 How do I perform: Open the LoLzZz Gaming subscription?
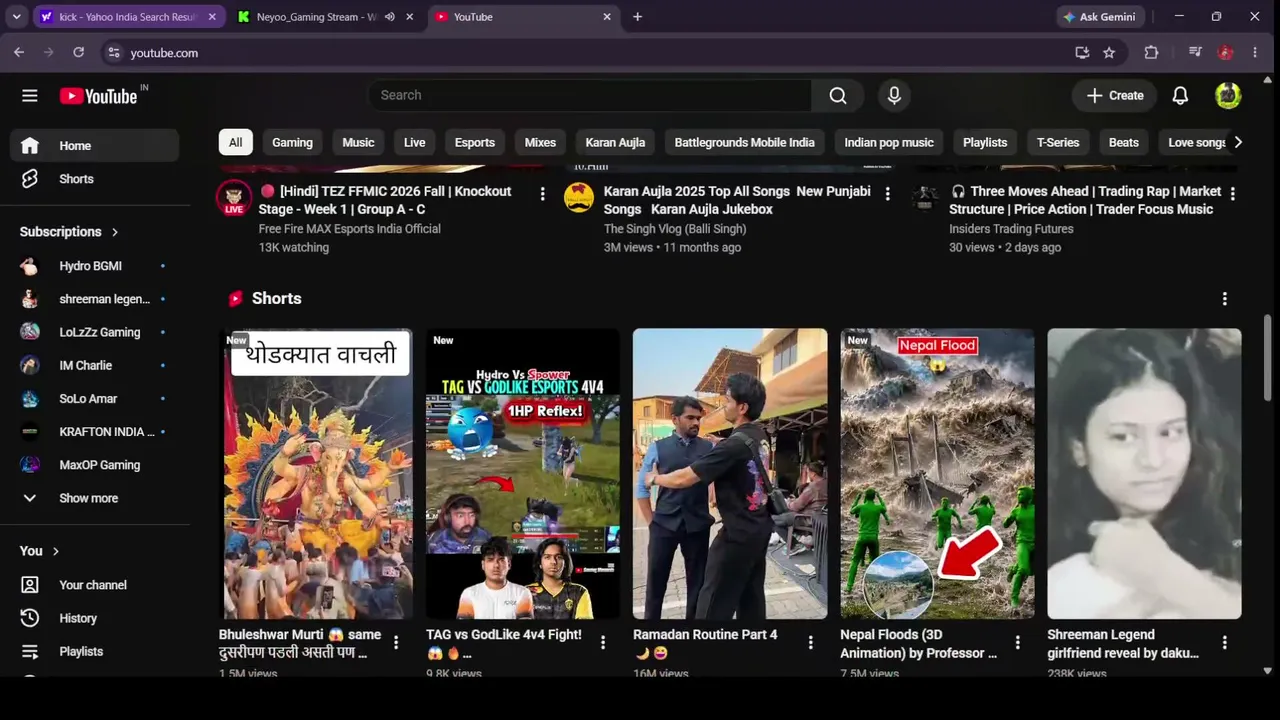point(95,332)
